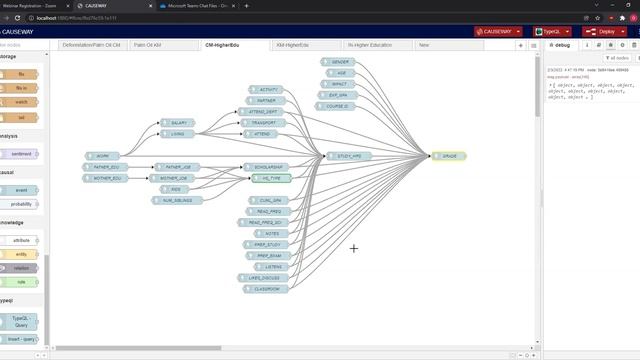Pick the event palette node
This screenshot has width=640, height=360.
point(19,190)
